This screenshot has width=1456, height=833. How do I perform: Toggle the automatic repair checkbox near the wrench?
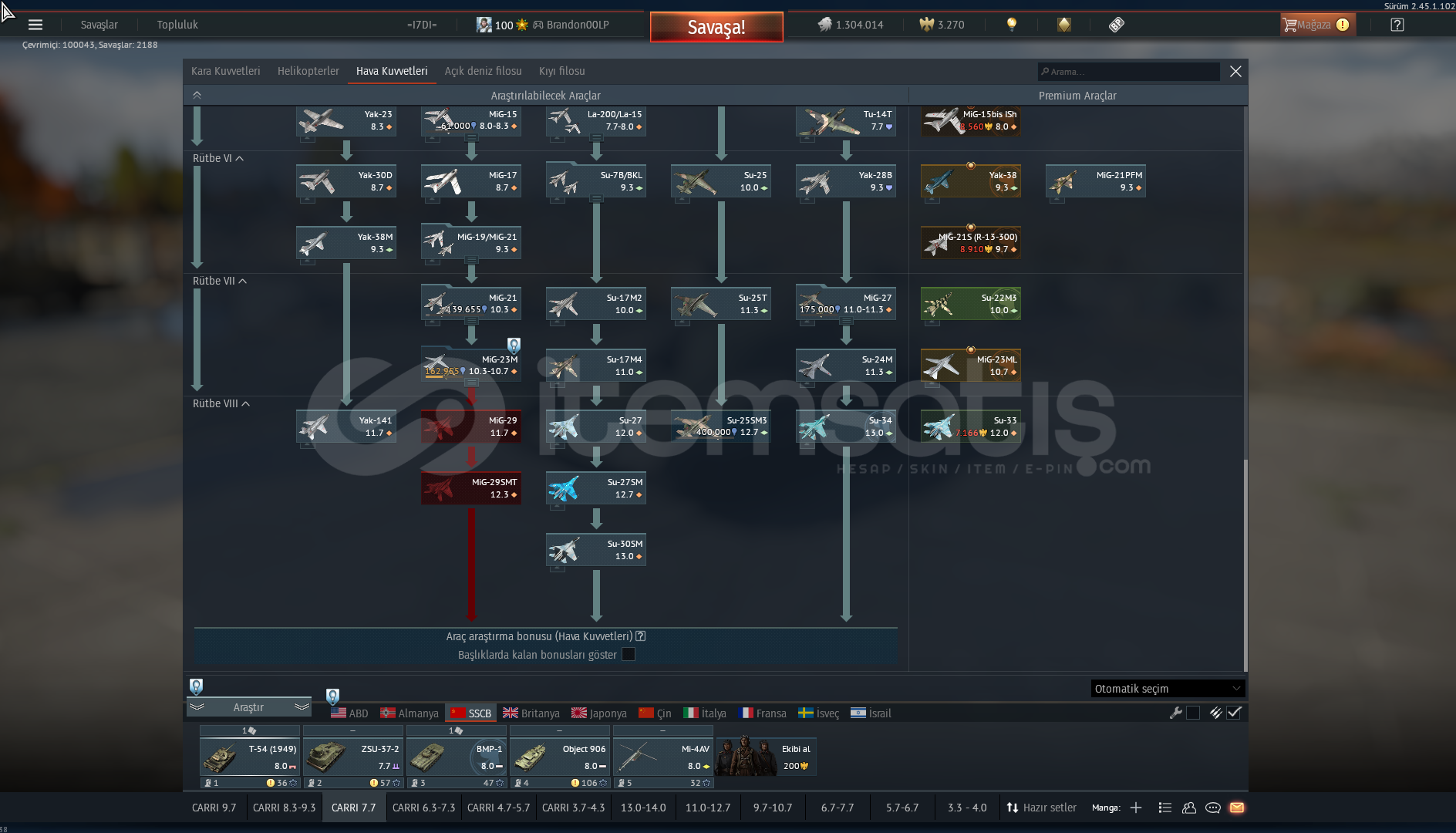click(x=1193, y=713)
